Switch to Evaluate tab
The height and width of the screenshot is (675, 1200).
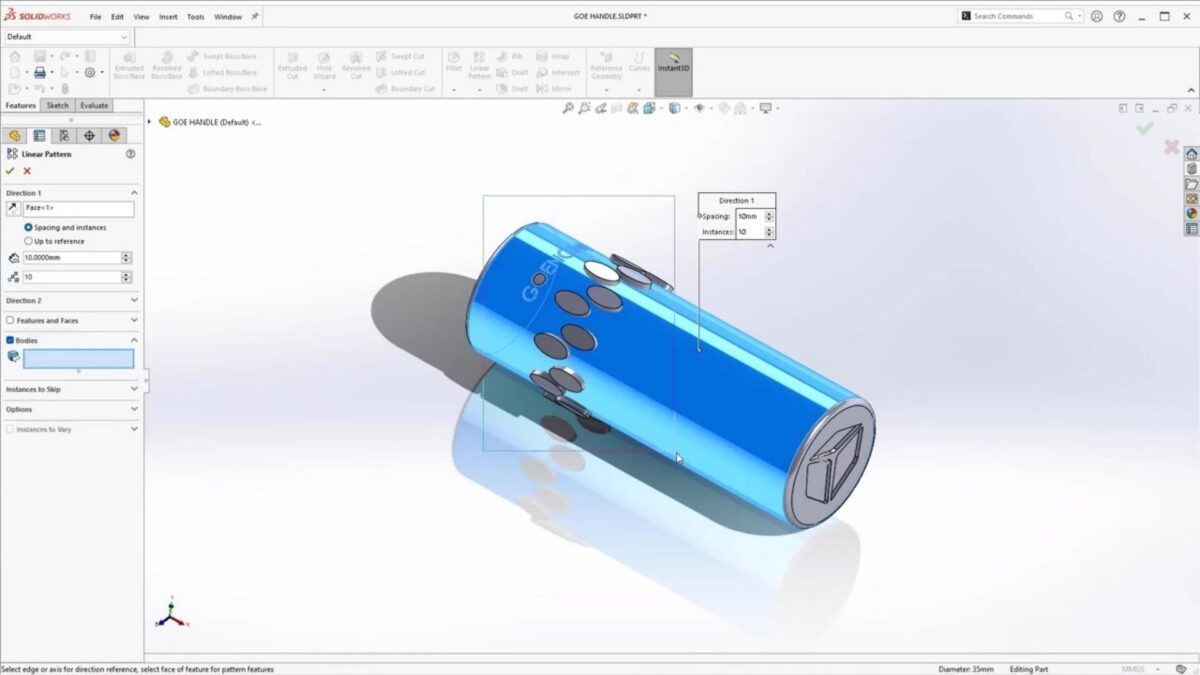94,105
